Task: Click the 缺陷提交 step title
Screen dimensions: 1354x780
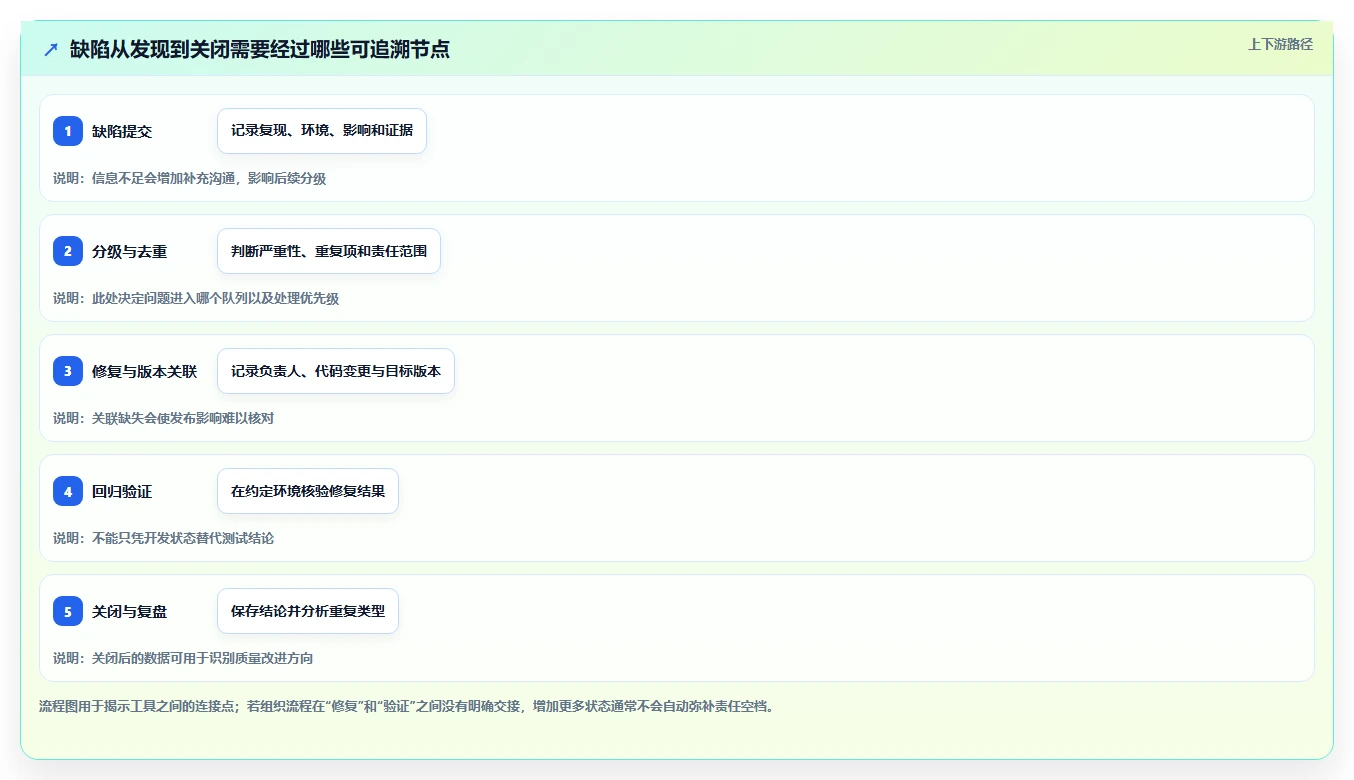Action: 122,131
